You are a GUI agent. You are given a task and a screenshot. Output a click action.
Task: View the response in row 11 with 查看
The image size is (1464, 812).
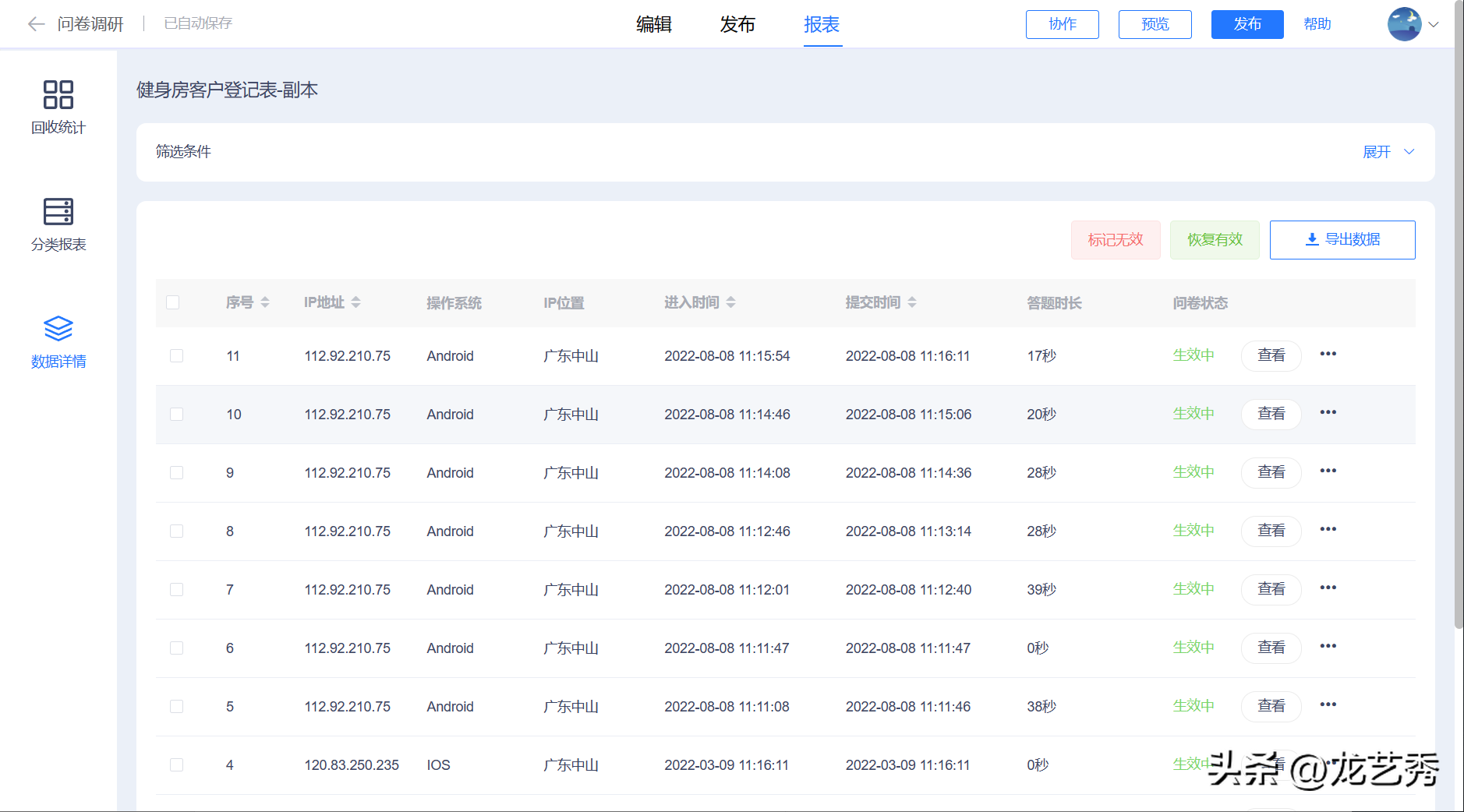pyautogui.click(x=1271, y=355)
